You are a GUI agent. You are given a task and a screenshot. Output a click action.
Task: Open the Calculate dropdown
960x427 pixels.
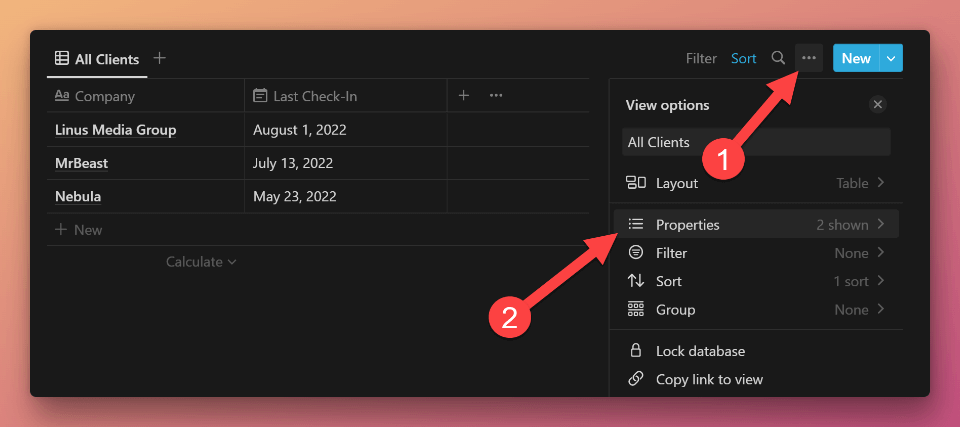coord(201,262)
